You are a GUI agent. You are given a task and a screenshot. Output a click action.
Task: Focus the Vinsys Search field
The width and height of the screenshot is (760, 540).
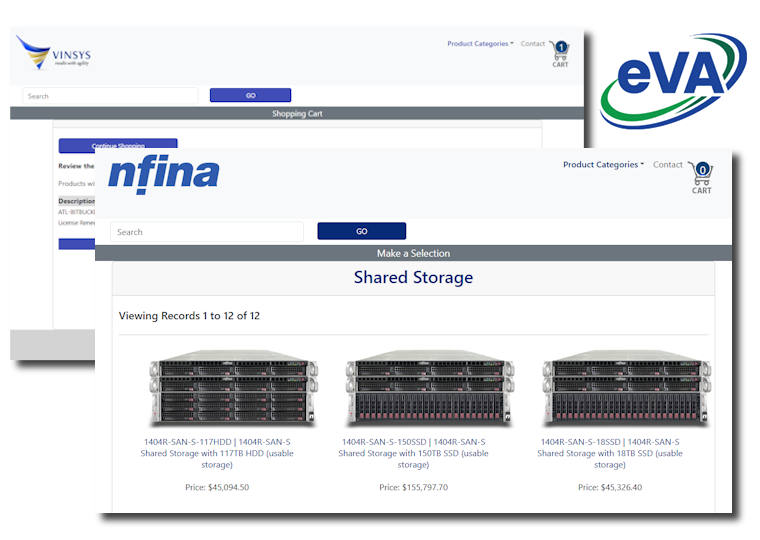coord(111,96)
